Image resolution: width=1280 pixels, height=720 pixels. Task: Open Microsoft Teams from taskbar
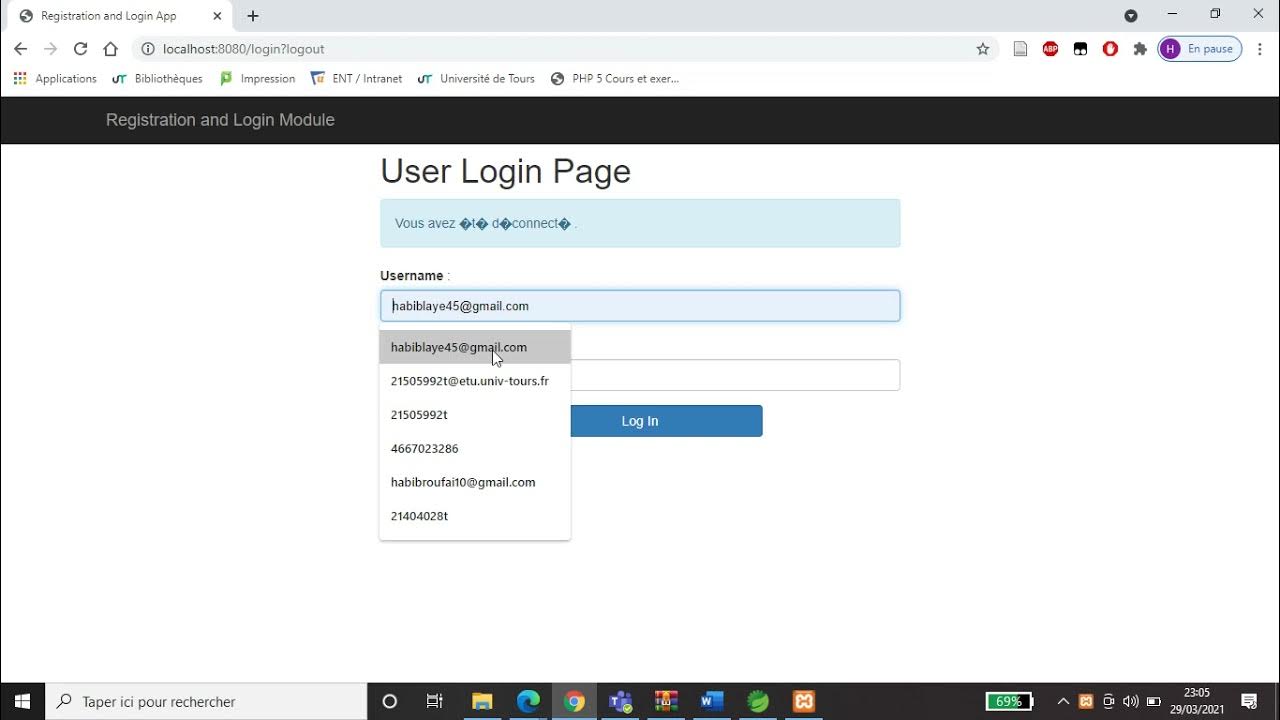[620, 702]
